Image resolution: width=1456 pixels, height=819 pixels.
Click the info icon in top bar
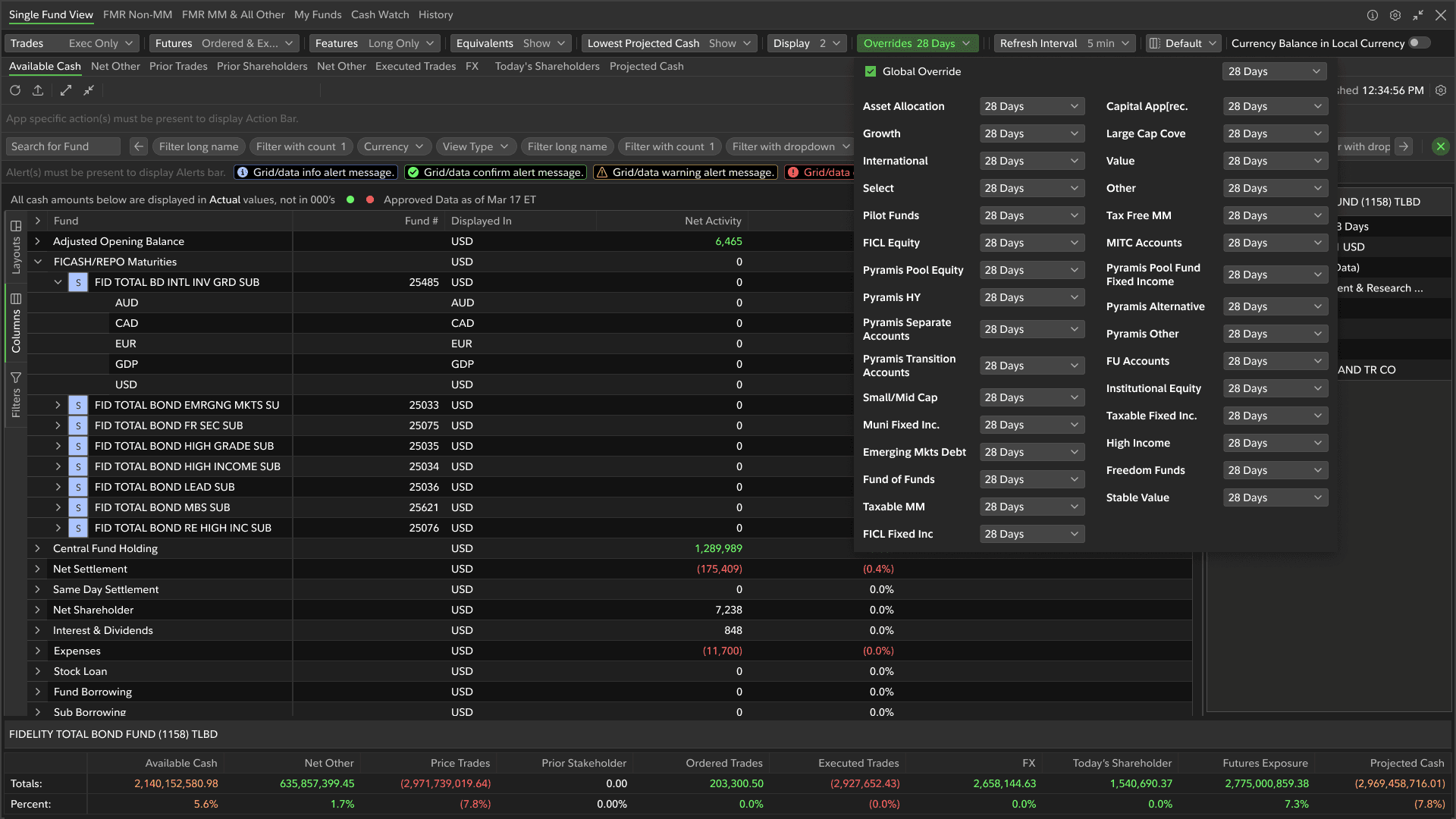pyautogui.click(x=1372, y=15)
